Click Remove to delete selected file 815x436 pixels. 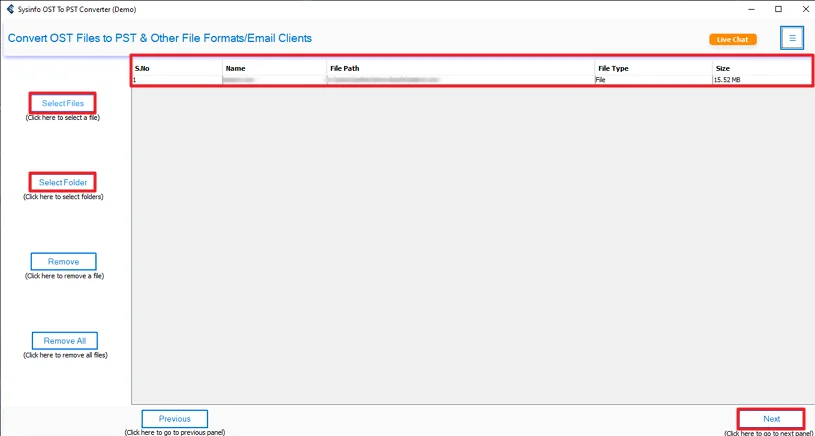click(x=63, y=261)
